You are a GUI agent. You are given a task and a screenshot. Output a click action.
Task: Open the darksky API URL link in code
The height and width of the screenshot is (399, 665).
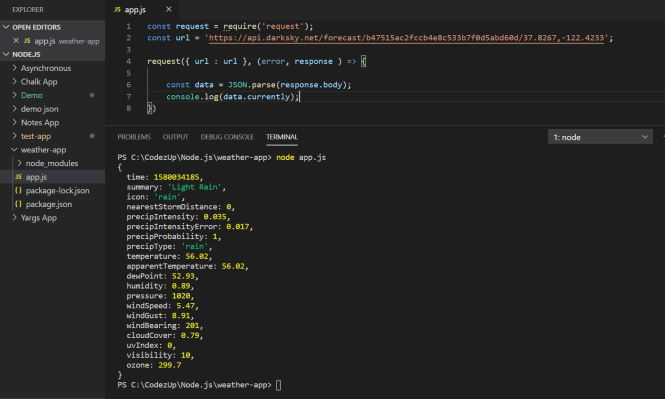[406, 38]
